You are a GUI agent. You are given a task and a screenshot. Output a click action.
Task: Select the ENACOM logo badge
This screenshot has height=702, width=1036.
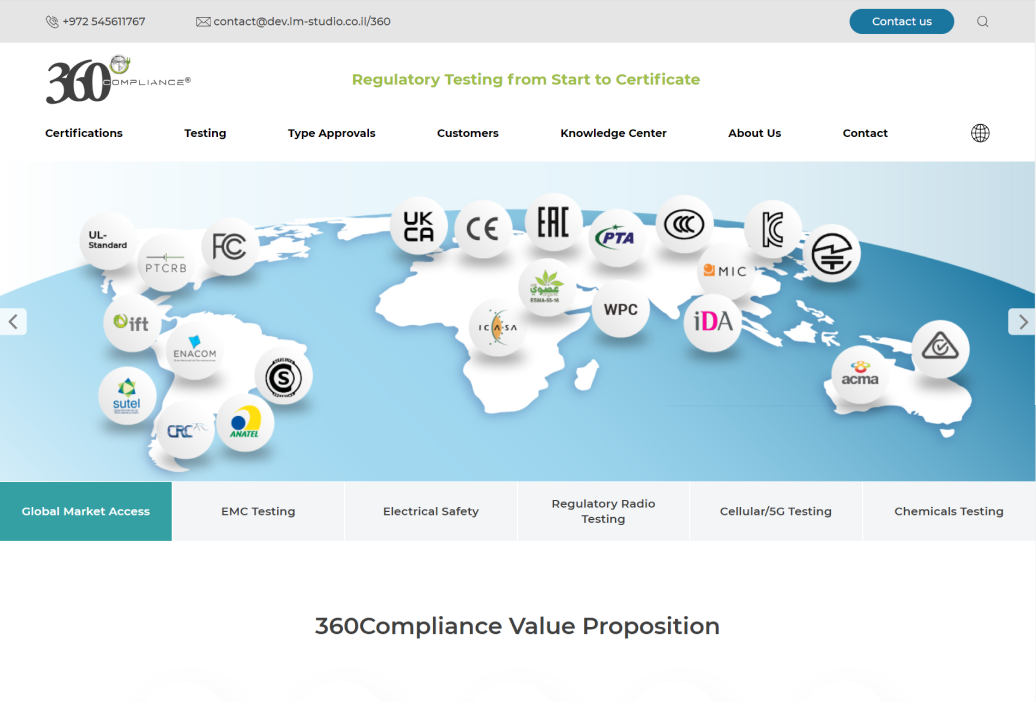point(194,351)
